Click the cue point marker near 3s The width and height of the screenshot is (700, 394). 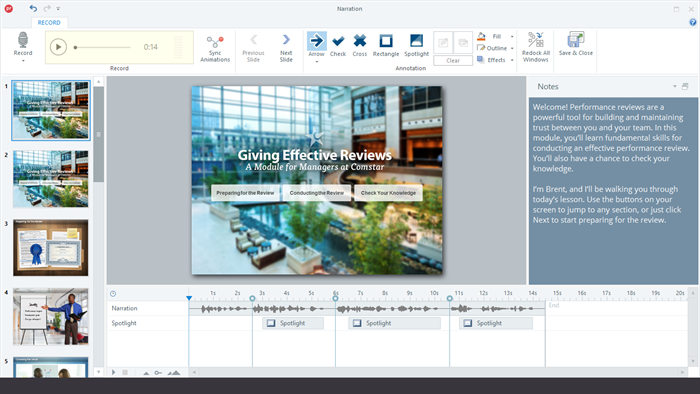pos(252,298)
